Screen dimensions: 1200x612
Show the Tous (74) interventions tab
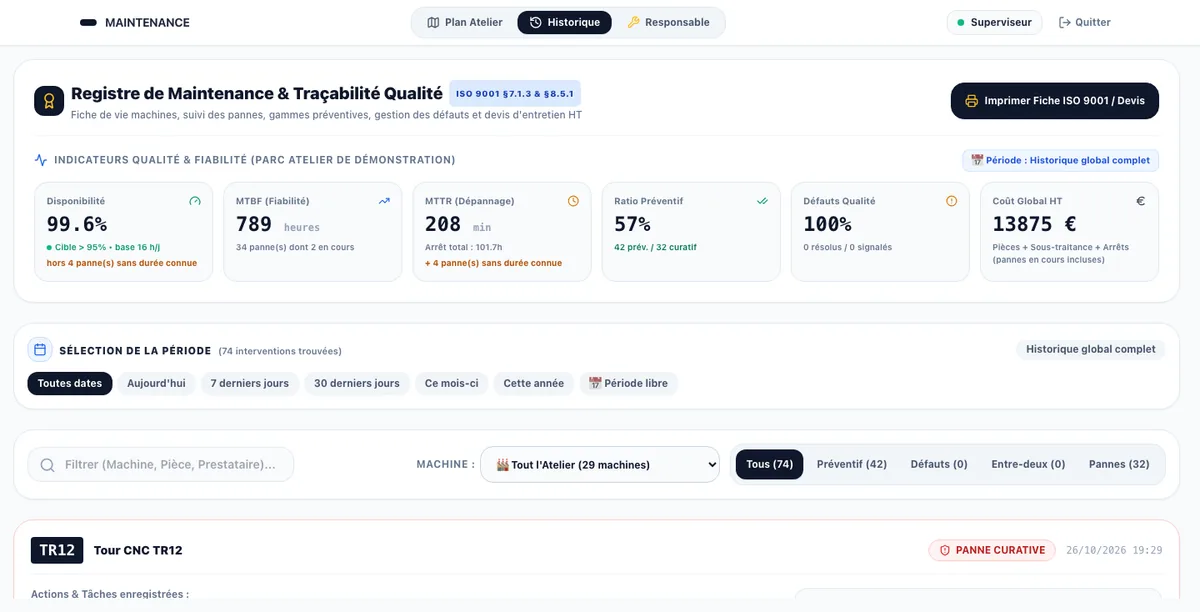point(769,464)
